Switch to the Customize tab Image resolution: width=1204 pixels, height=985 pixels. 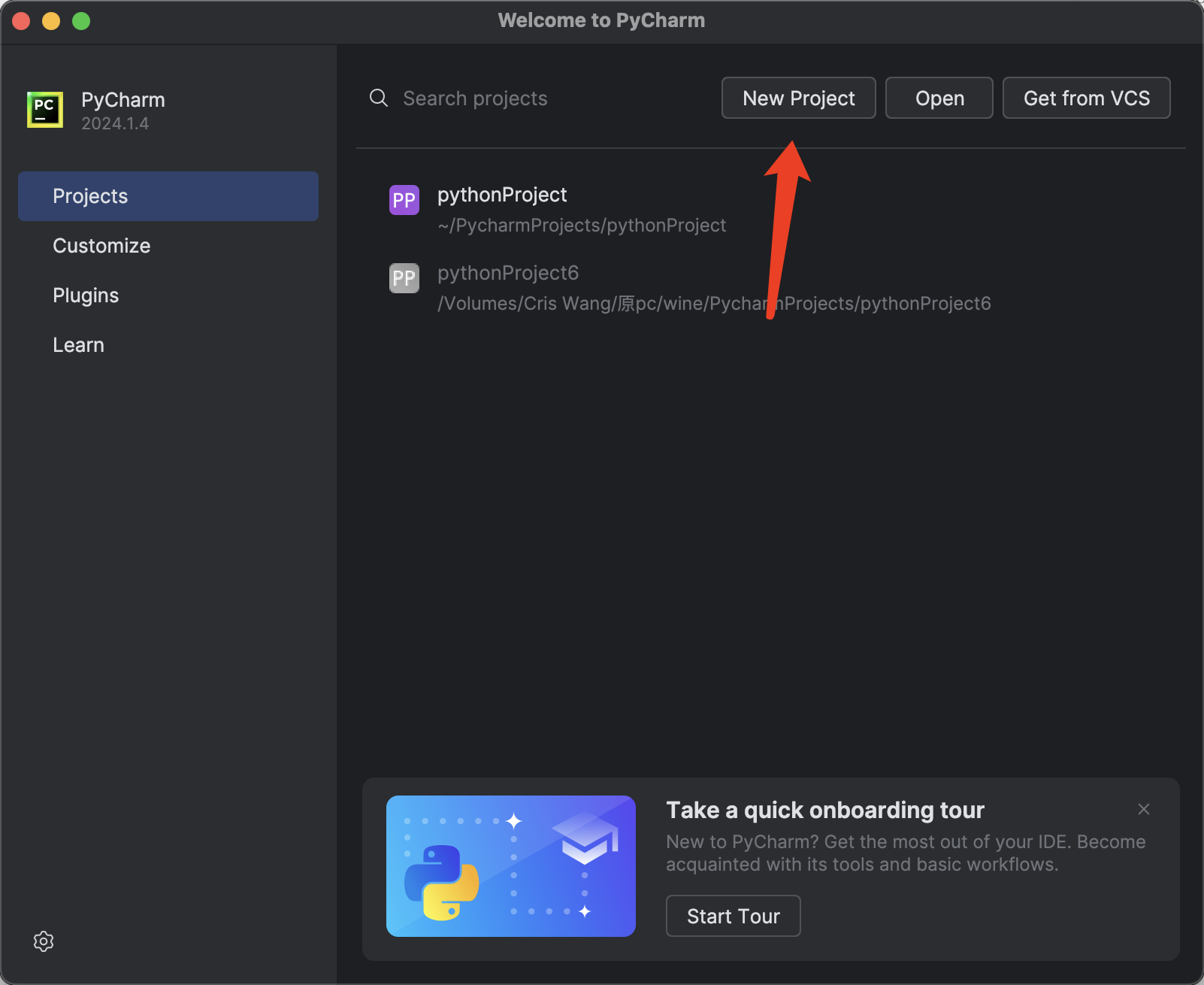tap(168, 246)
